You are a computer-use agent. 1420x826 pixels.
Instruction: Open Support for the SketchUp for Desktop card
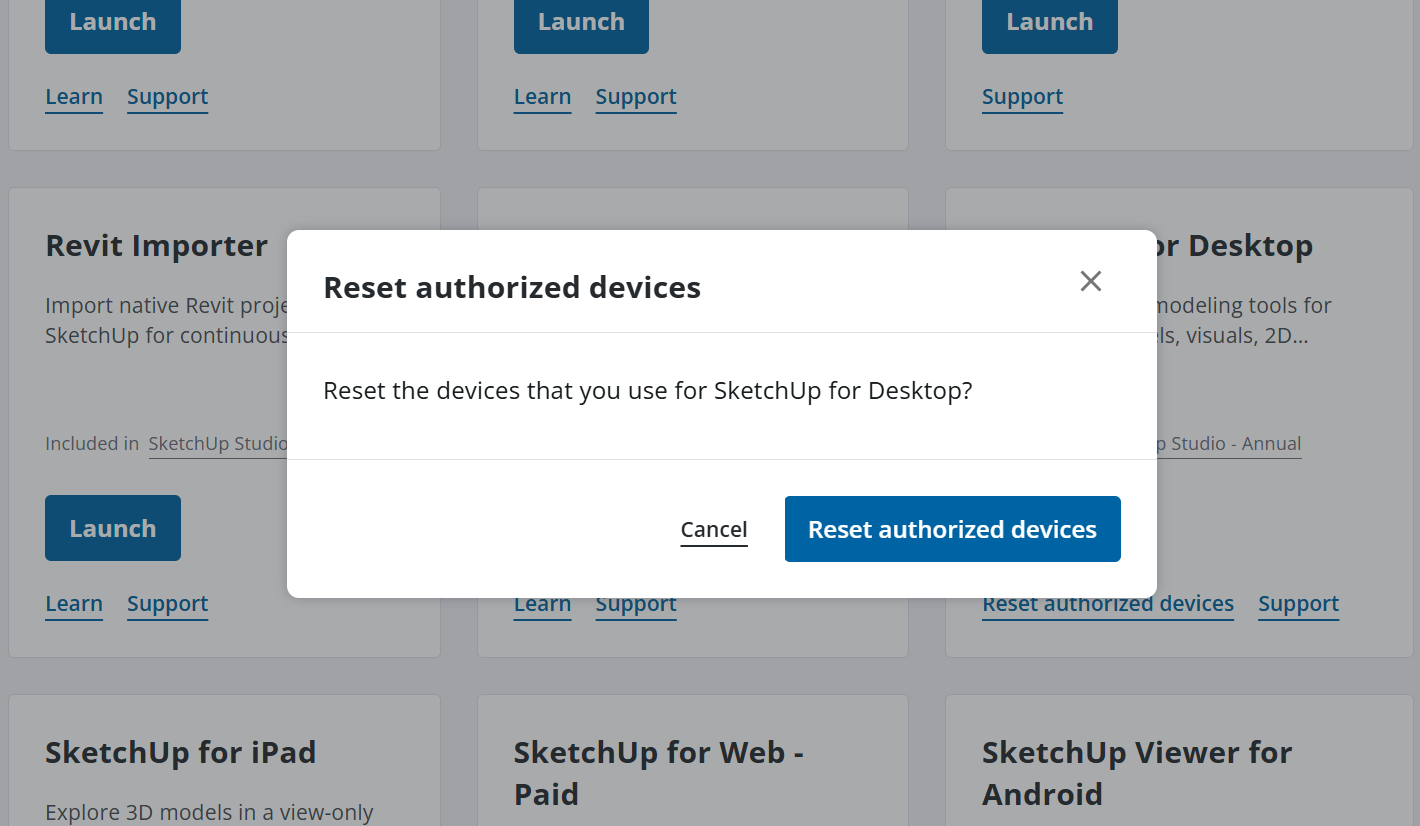coord(1298,603)
